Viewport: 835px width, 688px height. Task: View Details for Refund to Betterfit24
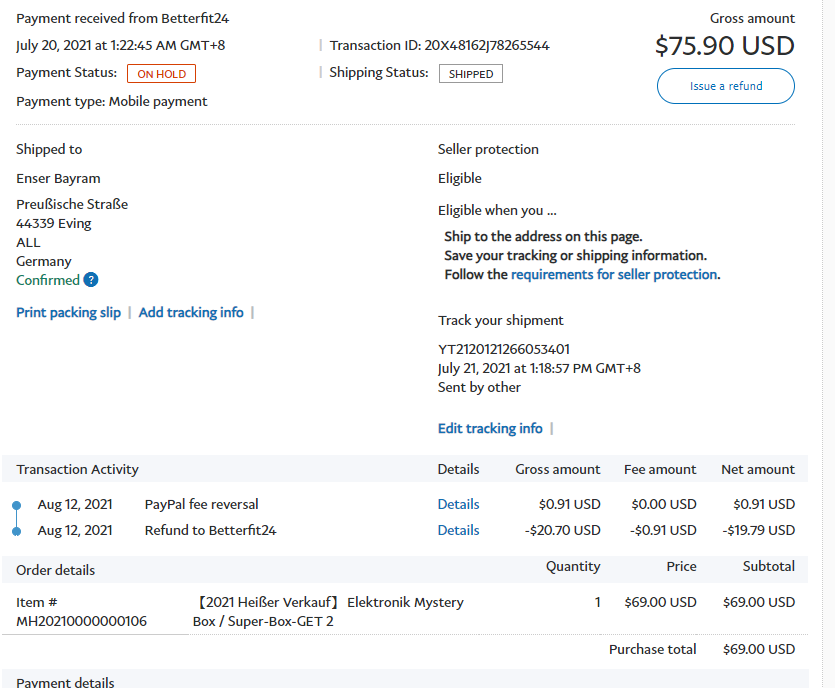[458, 531]
